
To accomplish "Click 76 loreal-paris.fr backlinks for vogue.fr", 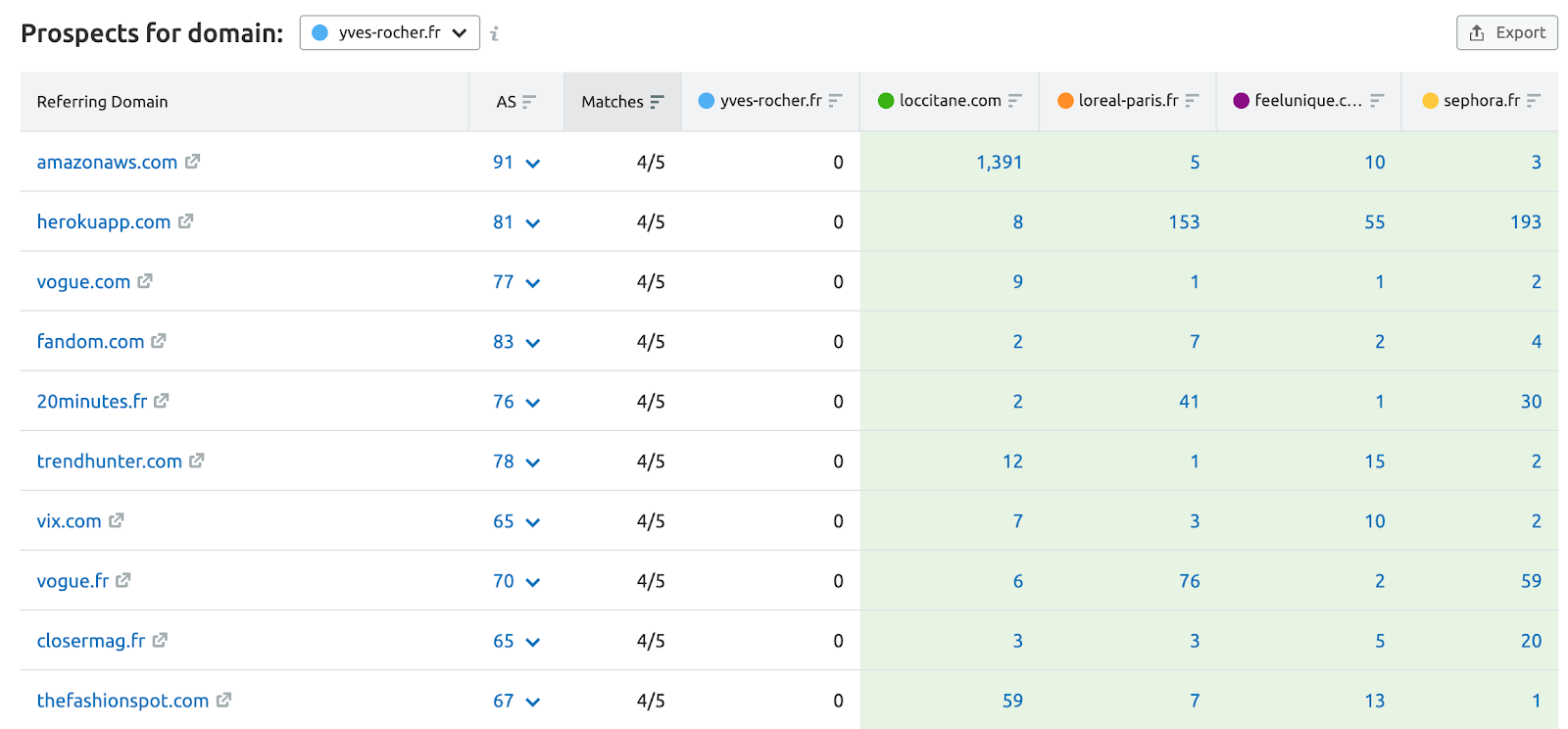I will [1189, 580].
